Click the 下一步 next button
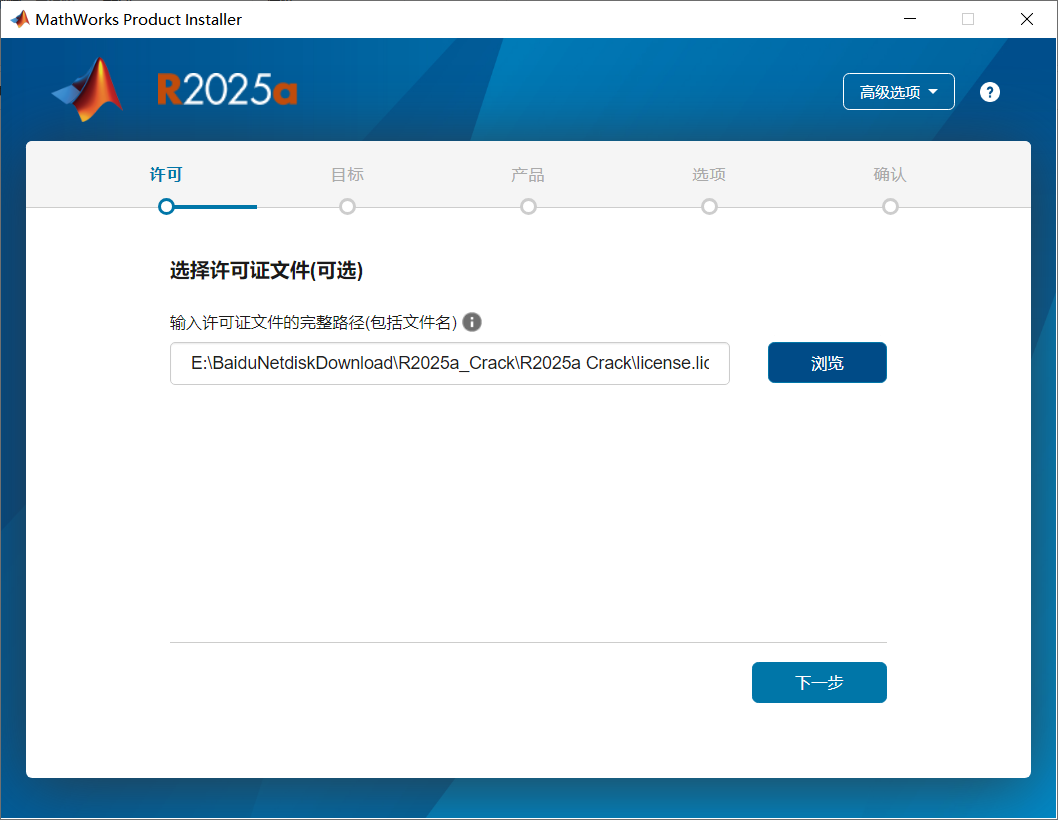The image size is (1058, 820). click(x=819, y=682)
